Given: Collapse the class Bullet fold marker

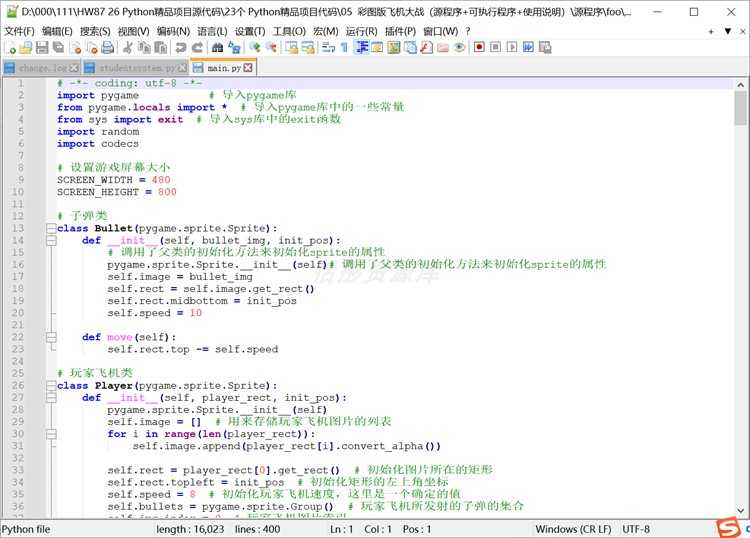Looking at the screenshot, I should [51, 228].
